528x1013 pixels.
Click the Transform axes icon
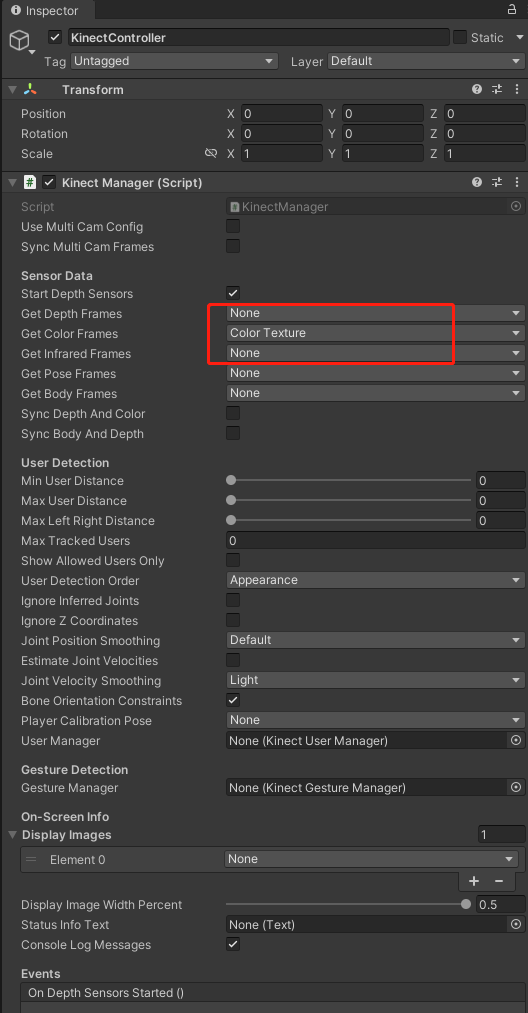(30, 89)
